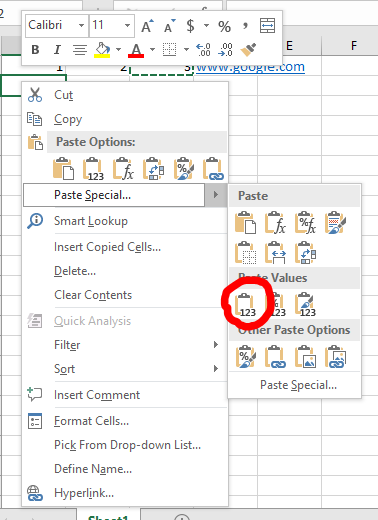Apply Accounting Number Format $ button
The image size is (378, 520).
(x=190, y=26)
